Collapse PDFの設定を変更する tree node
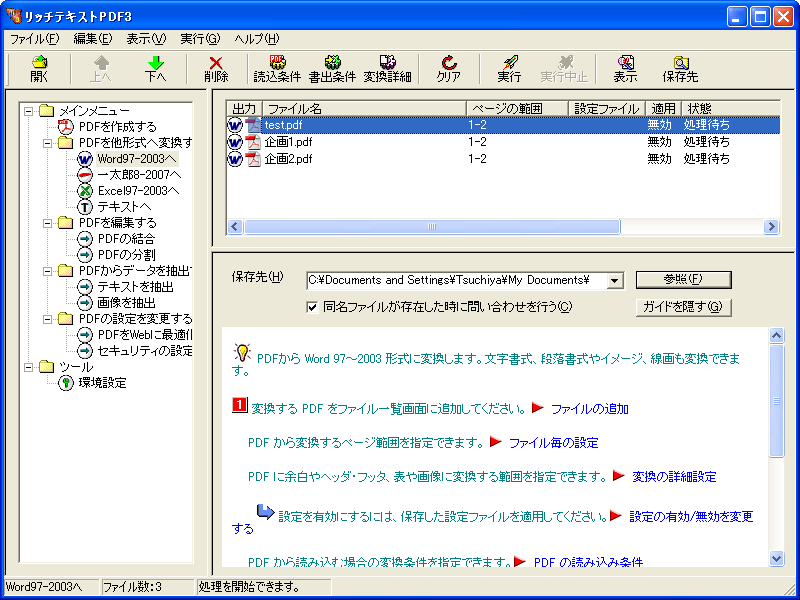Viewport: 800px width, 600px height. click(47, 319)
